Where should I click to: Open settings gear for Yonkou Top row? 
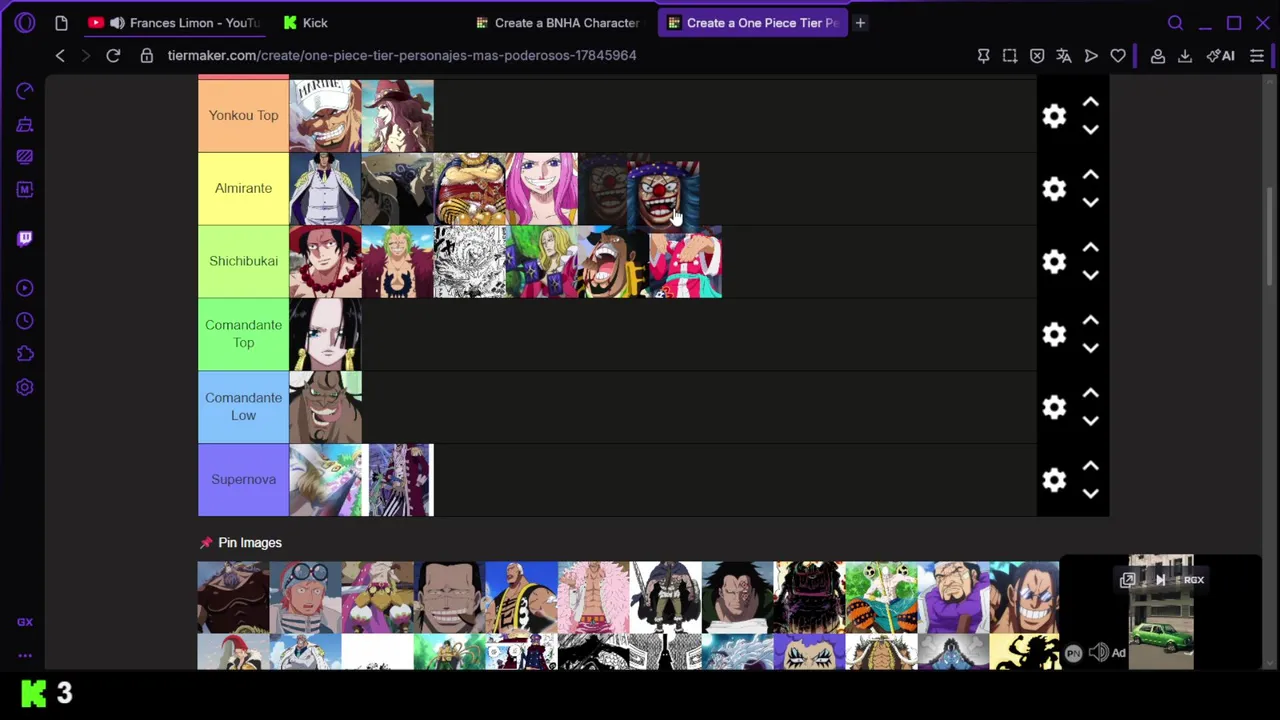(x=1054, y=116)
